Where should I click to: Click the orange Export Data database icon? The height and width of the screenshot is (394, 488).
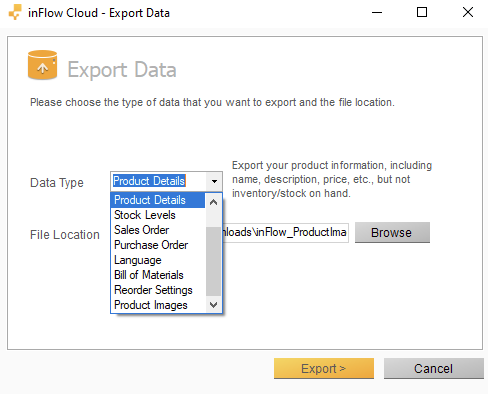tap(42, 65)
